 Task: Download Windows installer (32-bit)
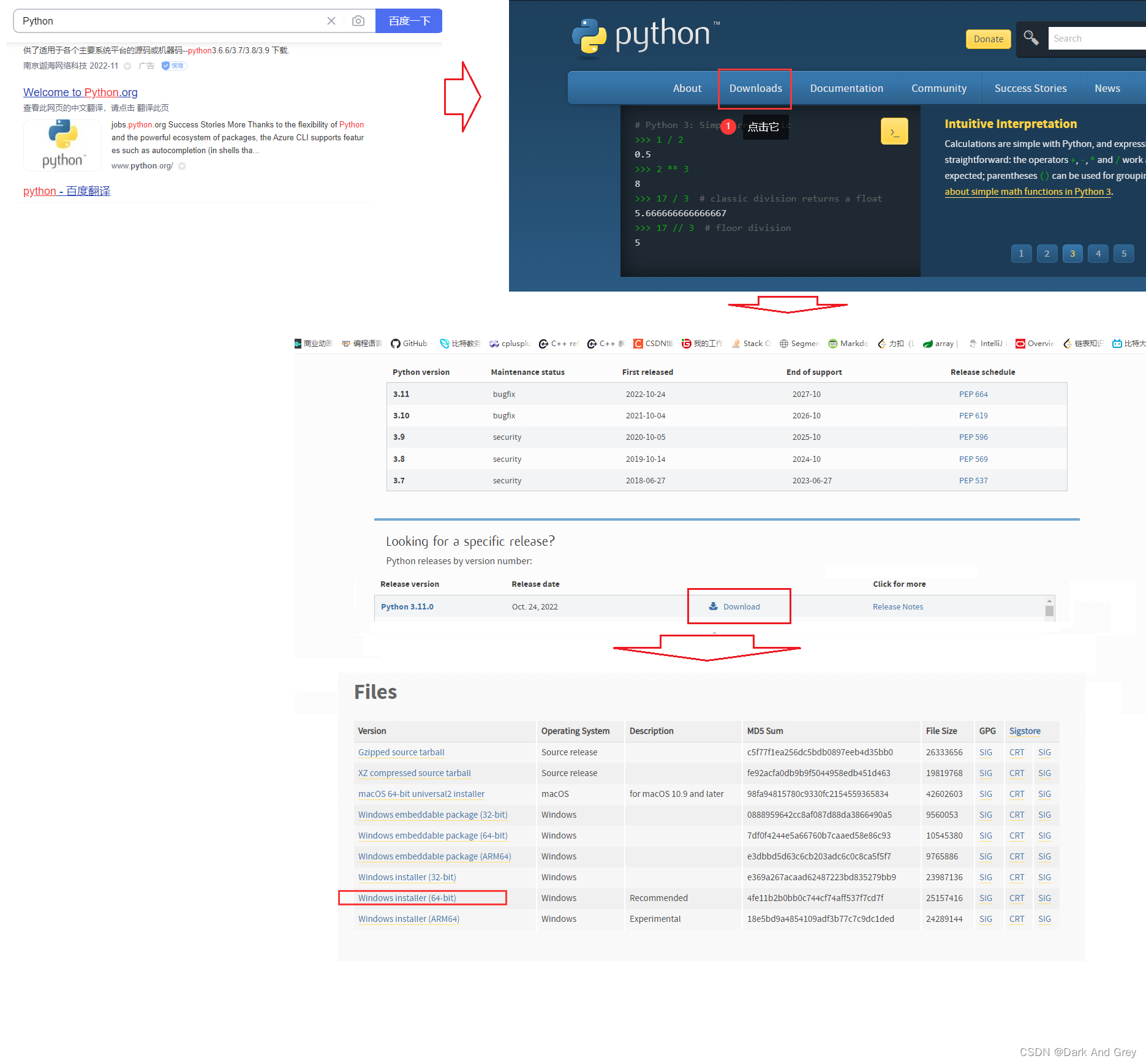coord(407,877)
